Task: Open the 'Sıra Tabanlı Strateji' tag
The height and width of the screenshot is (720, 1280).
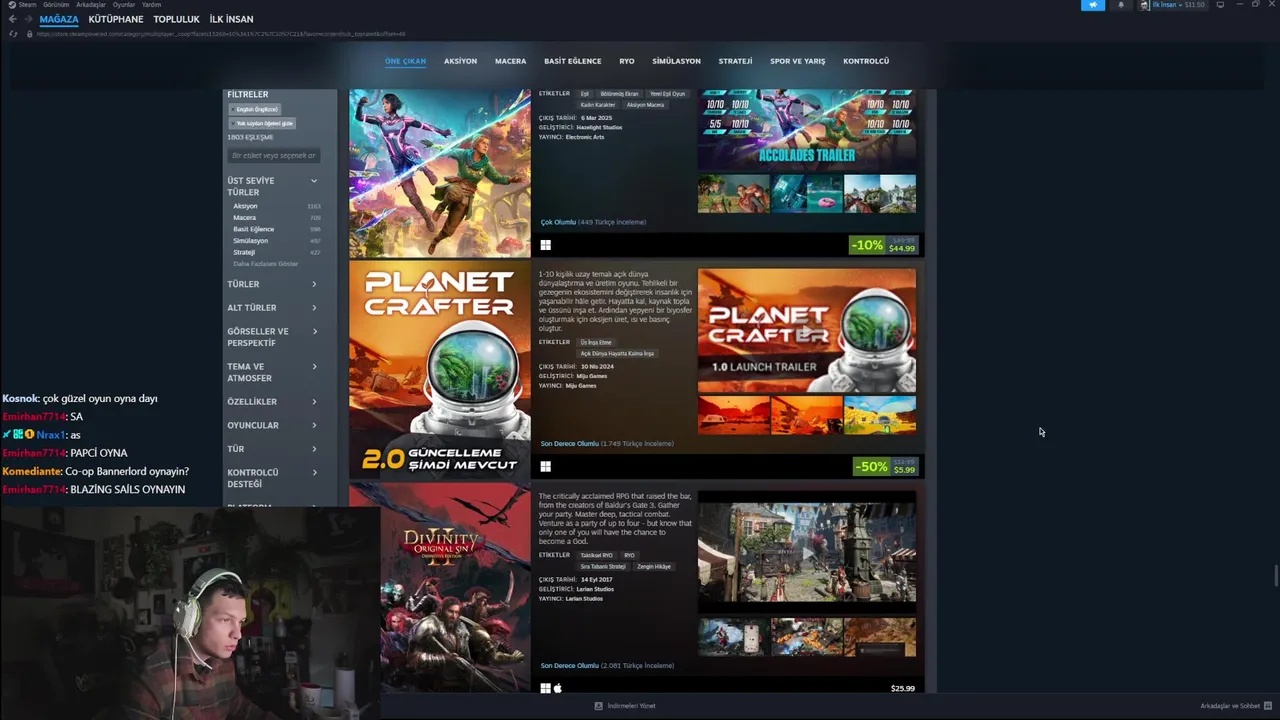Action: click(x=603, y=567)
